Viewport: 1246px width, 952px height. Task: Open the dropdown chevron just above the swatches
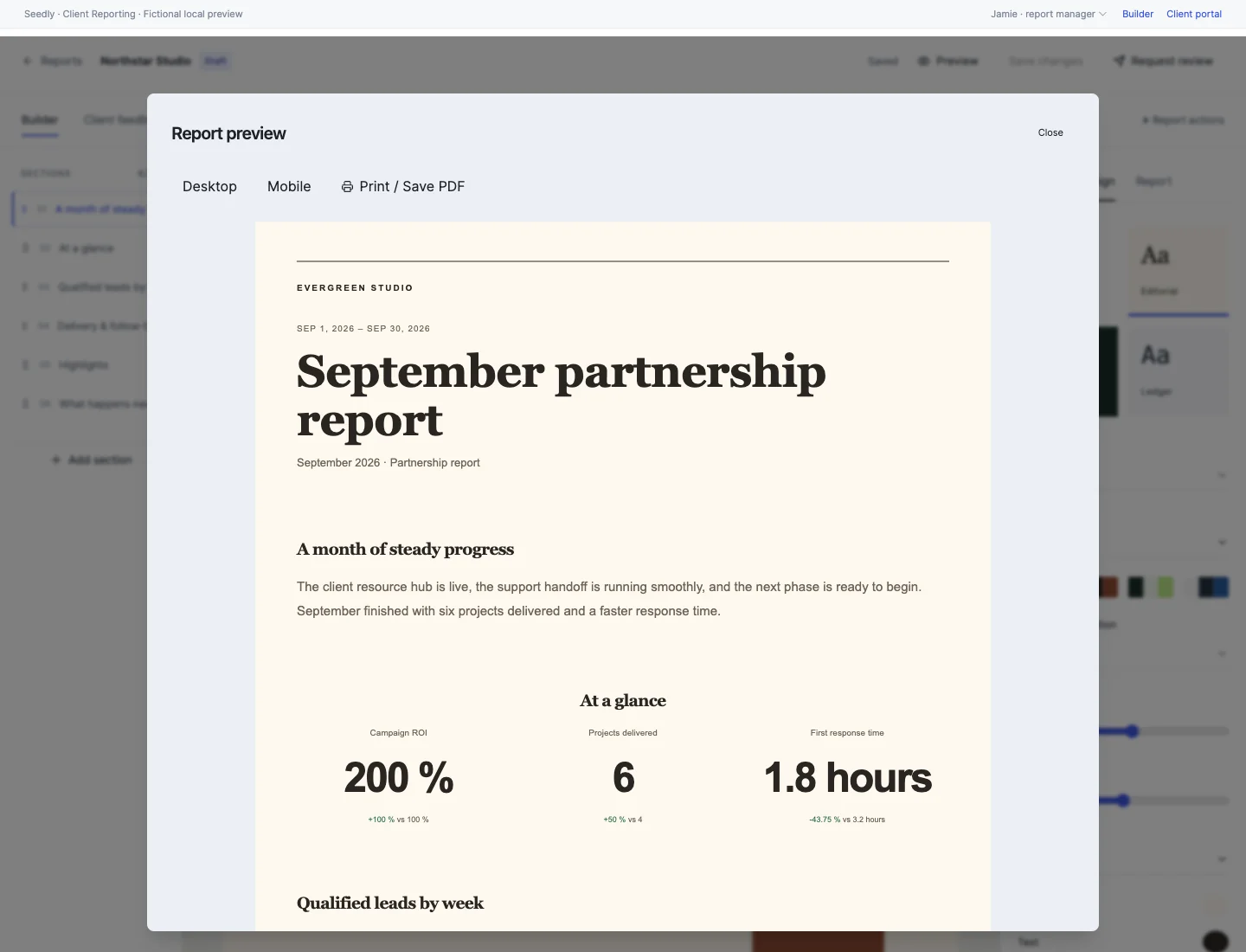(x=1222, y=543)
